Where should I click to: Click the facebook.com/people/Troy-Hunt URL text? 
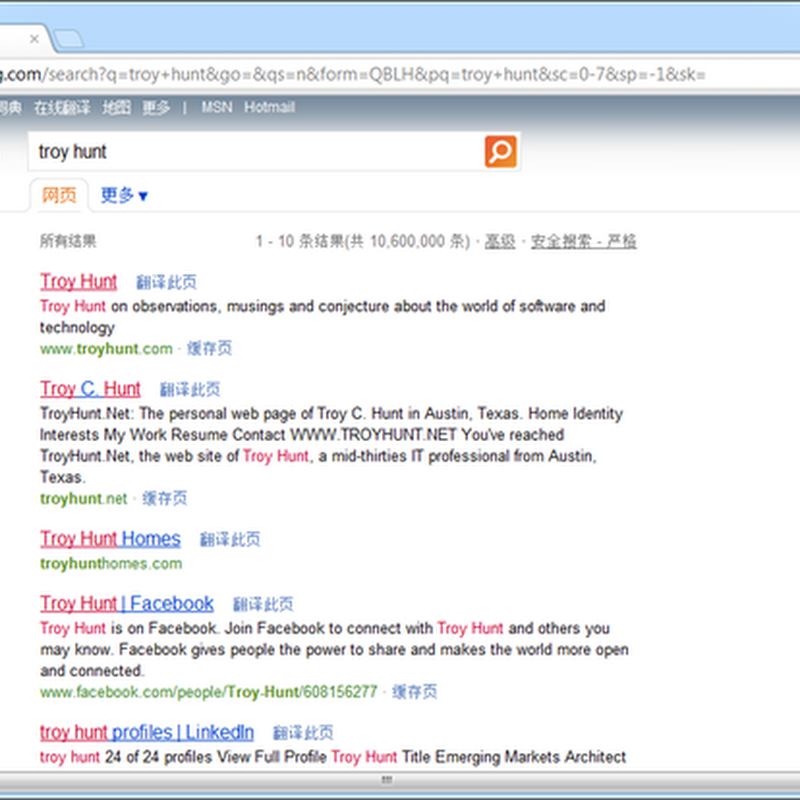point(209,692)
